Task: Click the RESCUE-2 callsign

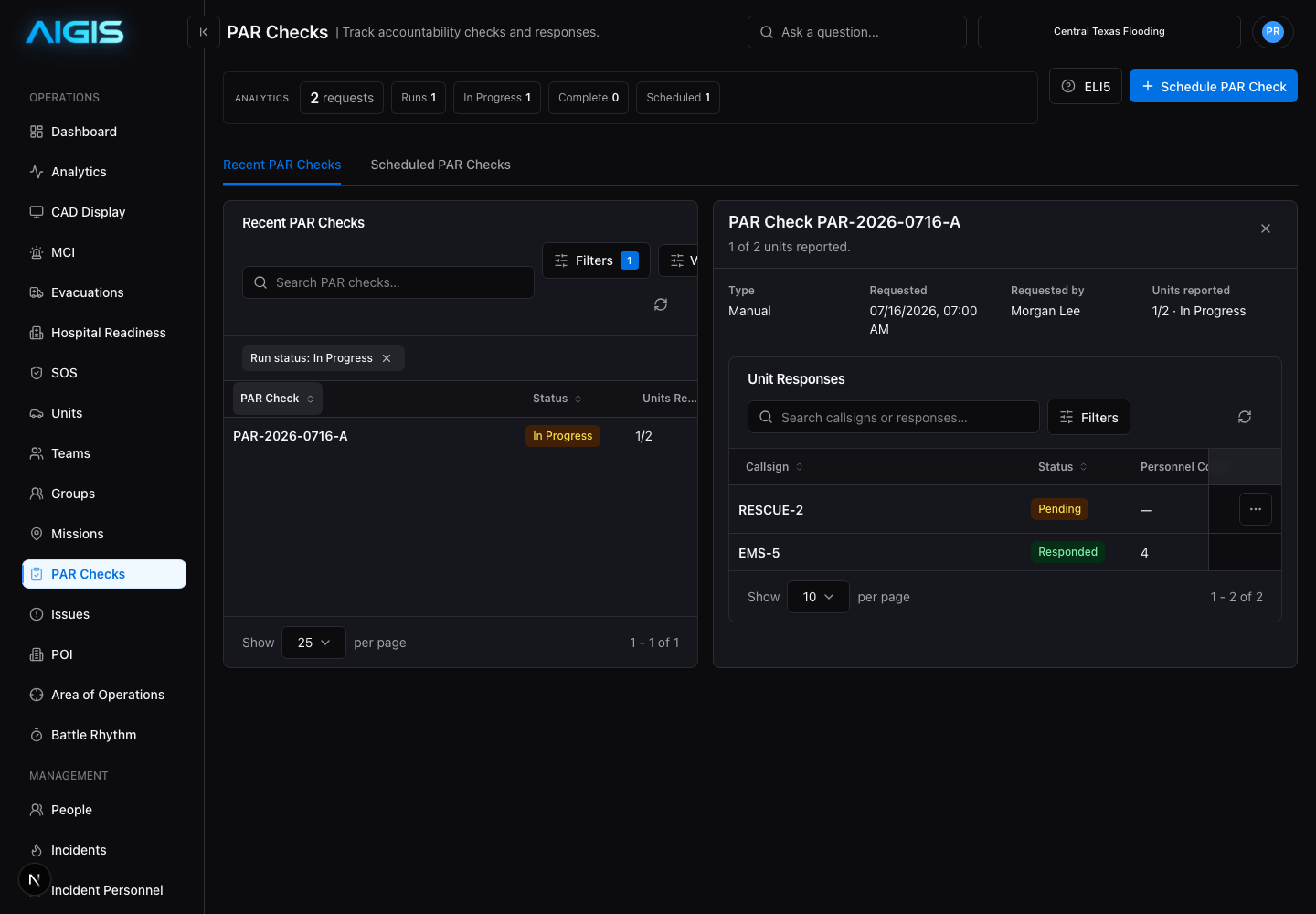Action: [x=770, y=510]
